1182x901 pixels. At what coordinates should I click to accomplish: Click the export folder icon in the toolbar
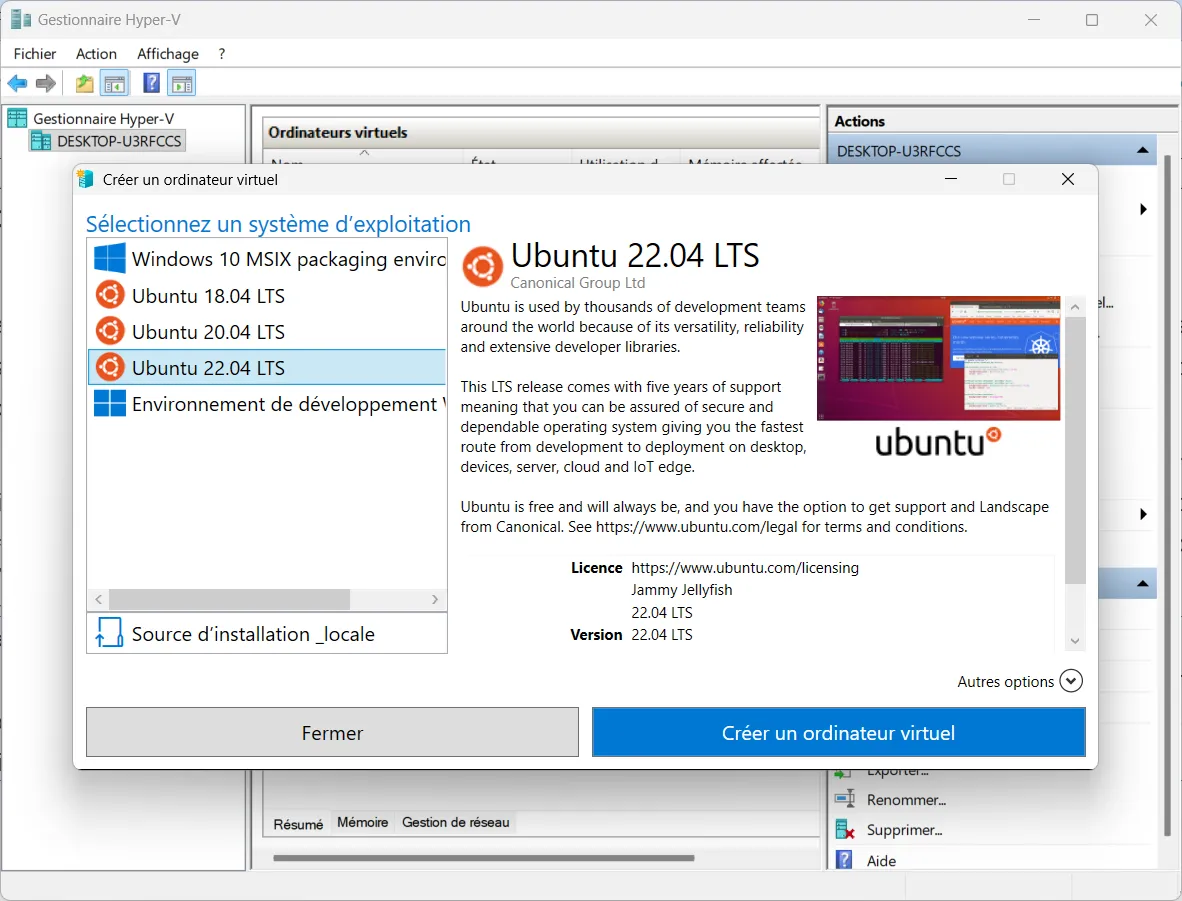tap(84, 83)
